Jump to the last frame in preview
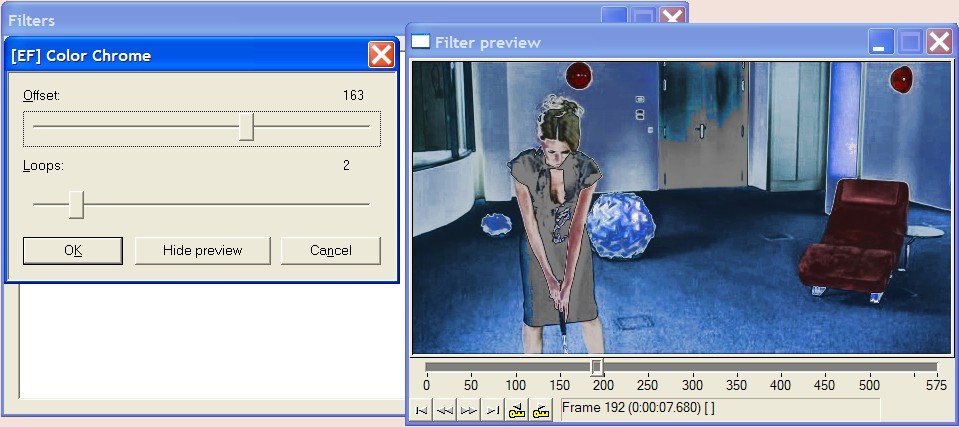The height and width of the screenshot is (427, 959). click(x=494, y=410)
